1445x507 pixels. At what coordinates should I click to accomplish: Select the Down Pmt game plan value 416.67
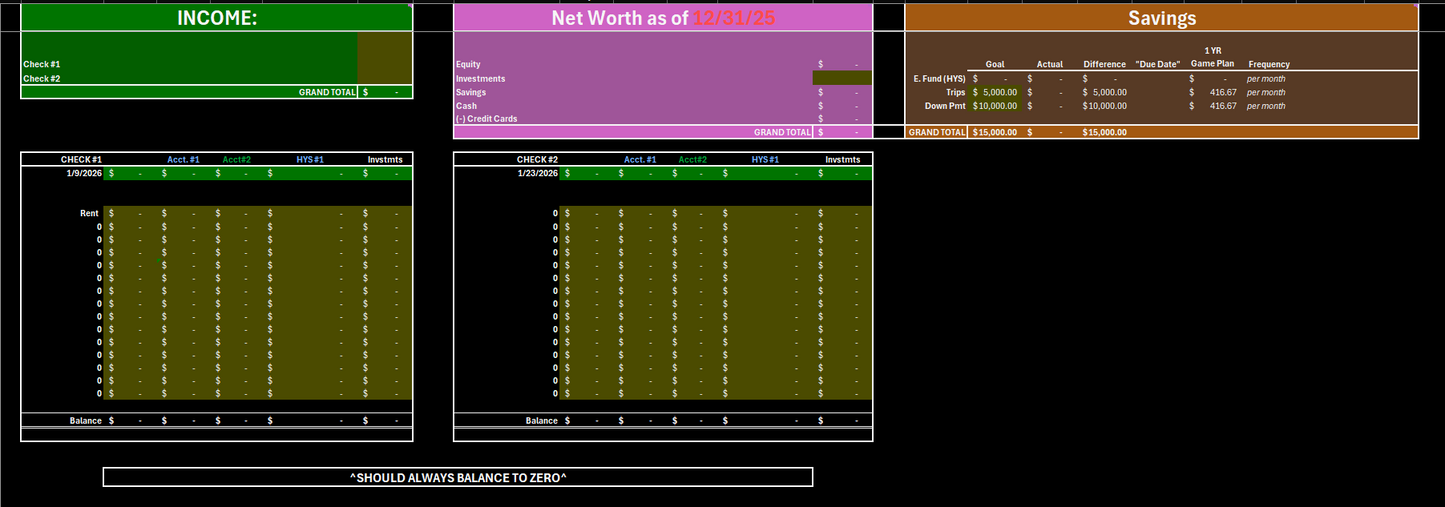1223,105
